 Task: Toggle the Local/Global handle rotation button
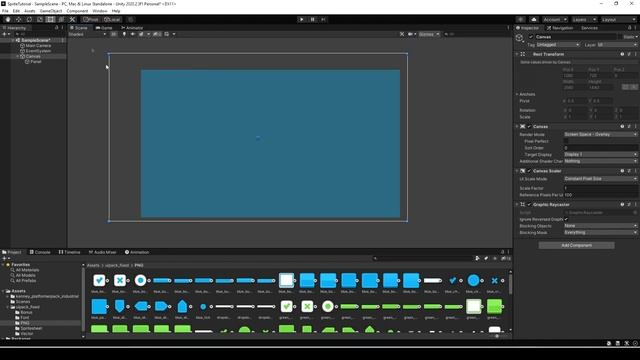coord(111,20)
